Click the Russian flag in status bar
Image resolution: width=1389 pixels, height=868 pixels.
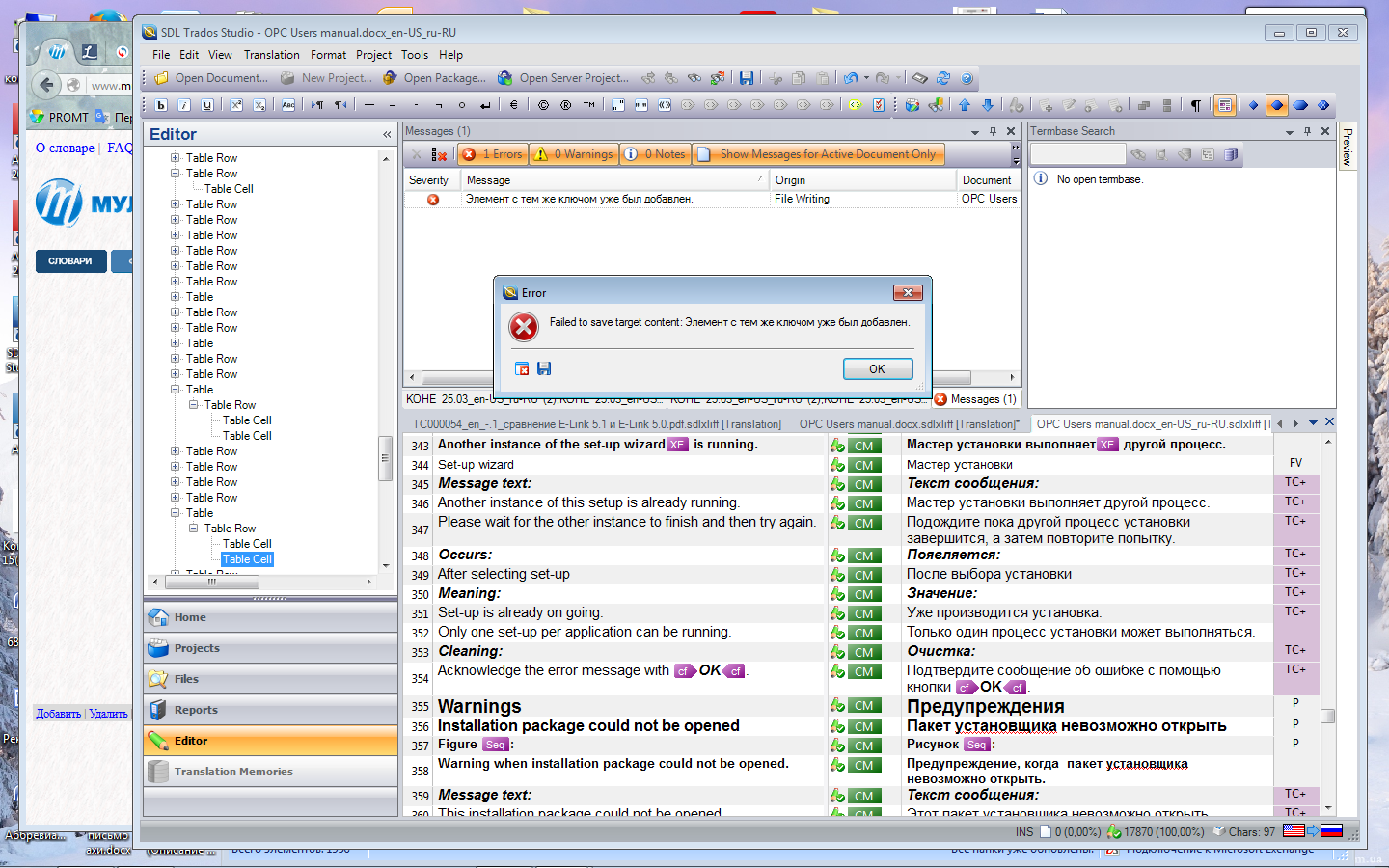pyautogui.click(x=1331, y=830)
